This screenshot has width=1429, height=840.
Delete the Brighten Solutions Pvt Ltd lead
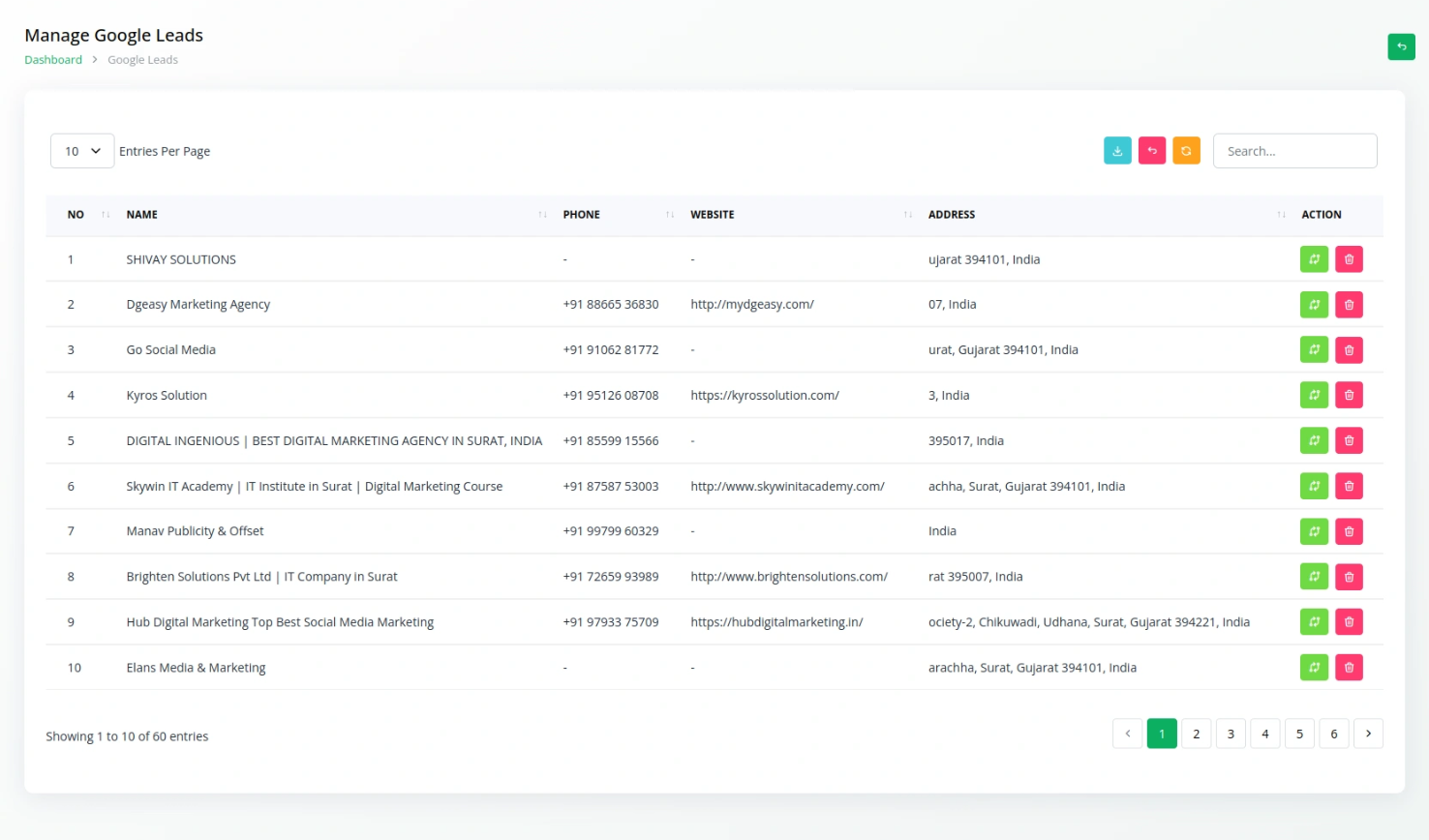tap(1349, 577)
